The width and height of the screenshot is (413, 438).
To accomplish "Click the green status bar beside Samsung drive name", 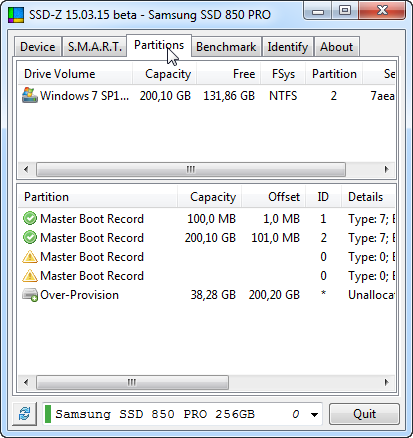I will (x=48, y=414).
